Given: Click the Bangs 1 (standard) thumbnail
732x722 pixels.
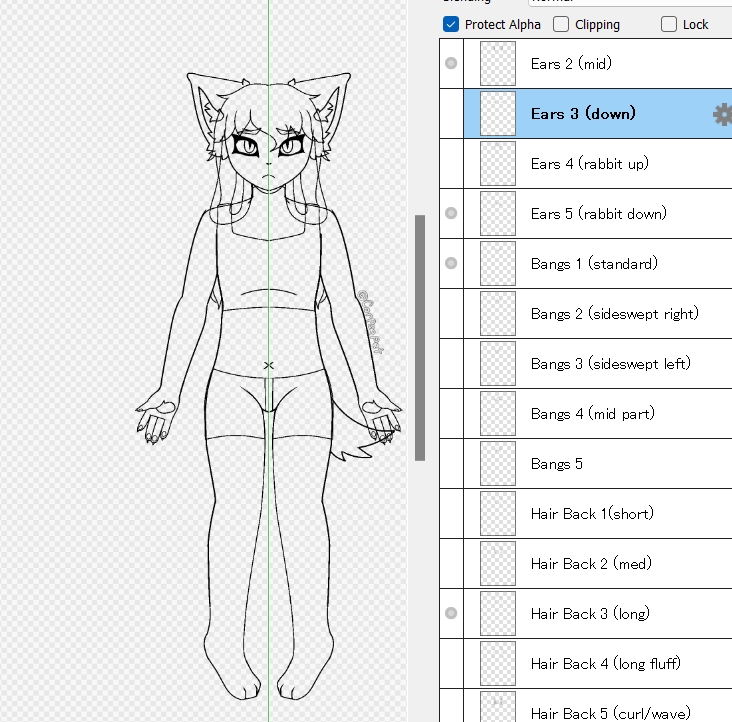Looking at the screenshot, I should point(498,263).
